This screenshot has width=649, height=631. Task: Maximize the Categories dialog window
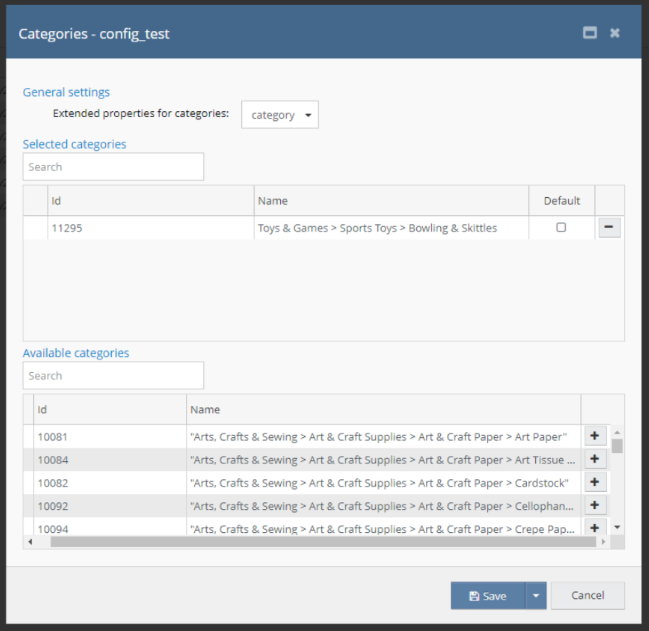[590, 33]
